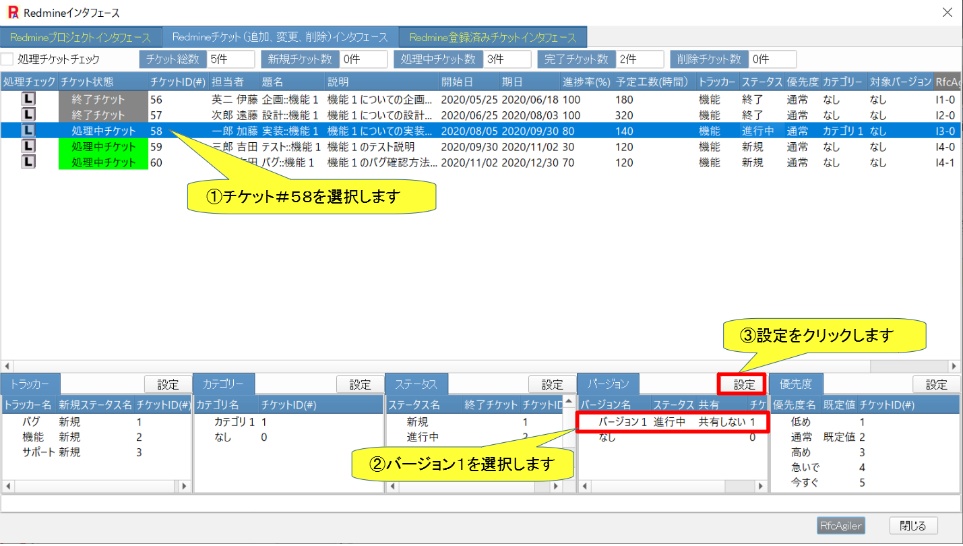The width and height of the screenshot is (963, 546).
Task: Click right scroll arrow in tracker panel
Action: pyautogui.click(x=184, y=486)
